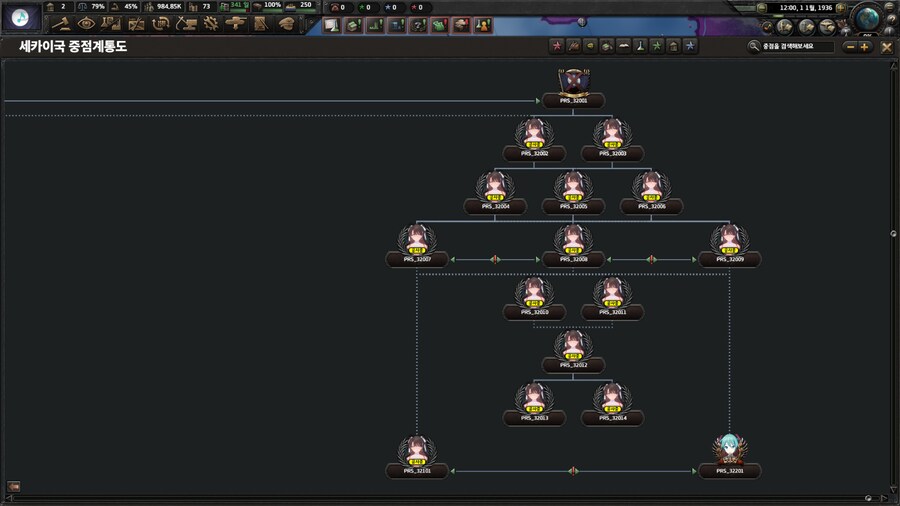Close the focus tree with X button
Image resolution: width=900 pixels, height=506 pixels.
point(886,46)
